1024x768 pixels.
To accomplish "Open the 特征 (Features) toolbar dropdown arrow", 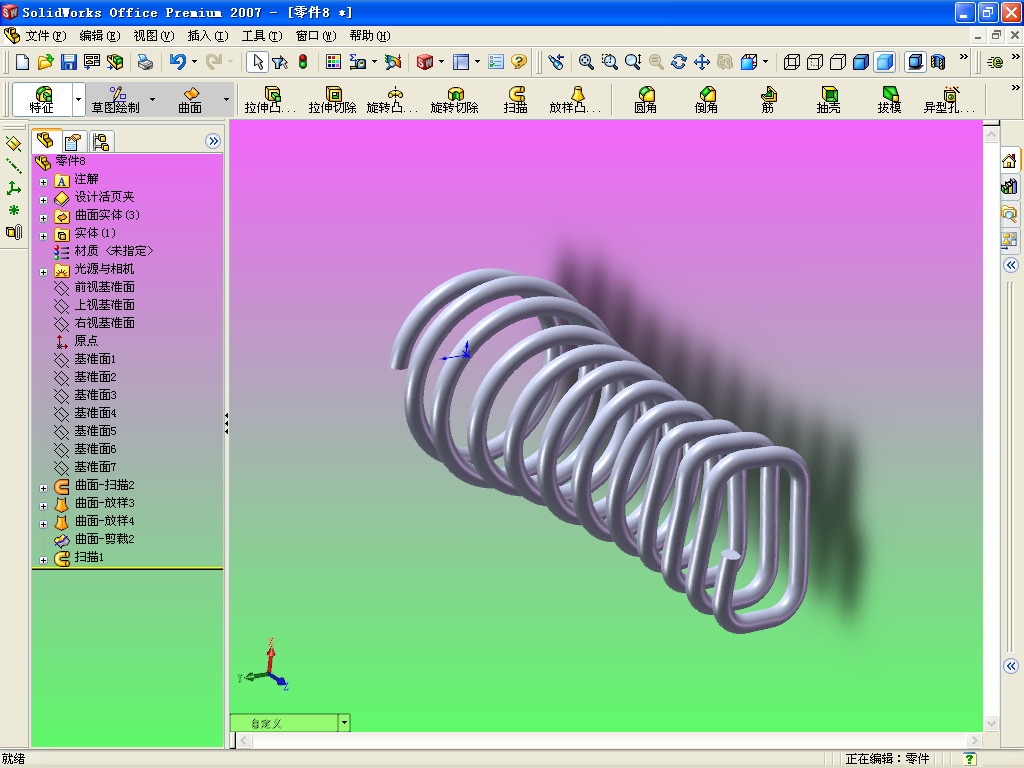I will pos(78,100).
